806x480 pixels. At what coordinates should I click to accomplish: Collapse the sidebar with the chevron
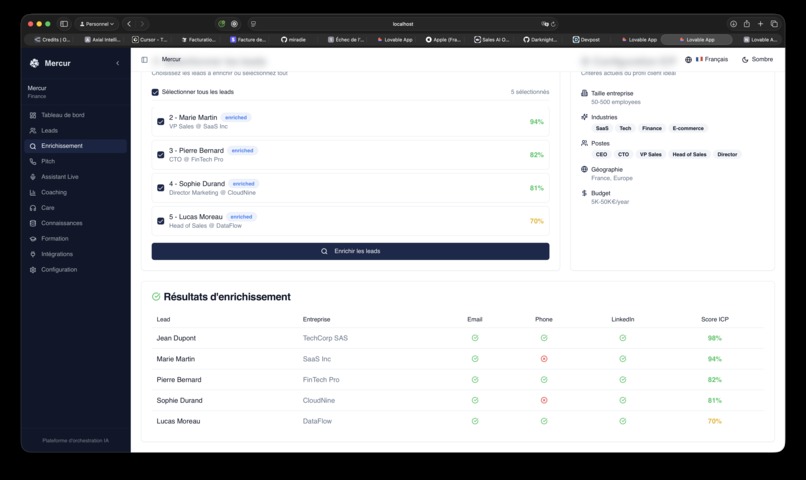coord(118,63)
